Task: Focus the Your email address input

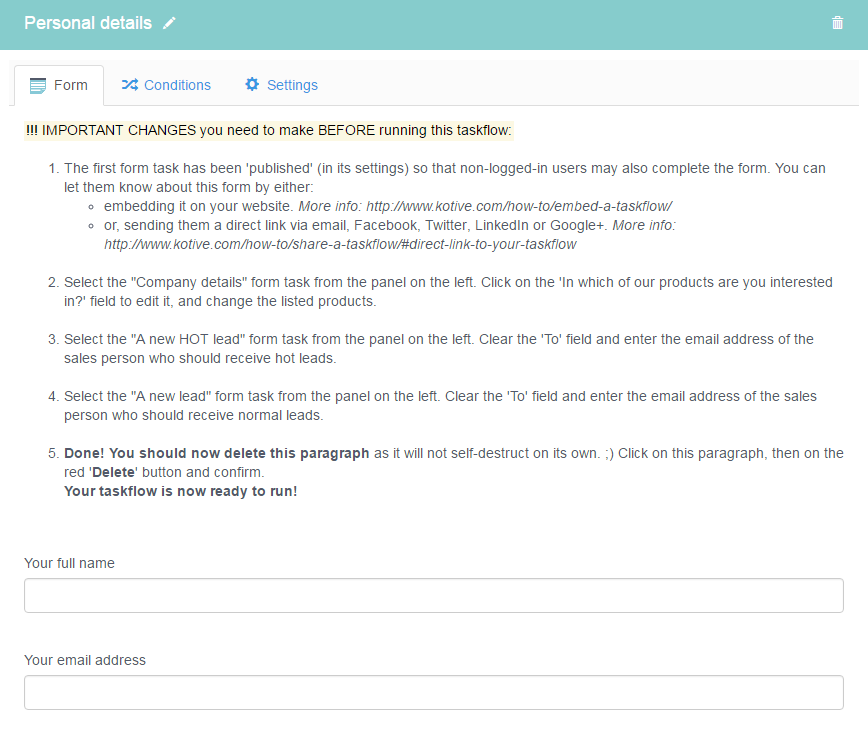Action: tap(434, 693)
